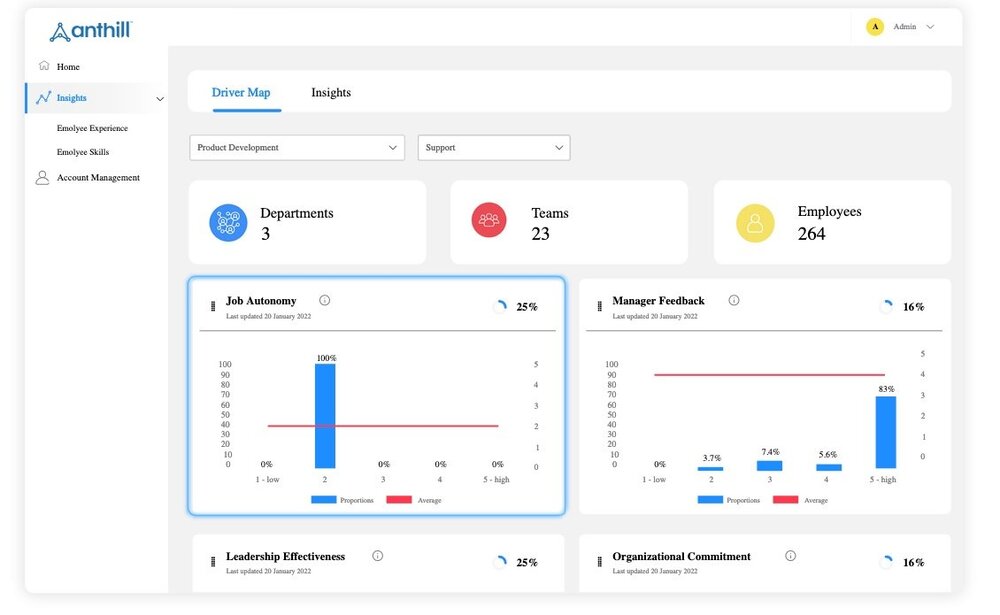Viewport: 1000px width, 615px height.
Task: Toggle Average legend in Job Autonomy chart
Action: coord(413,500)
